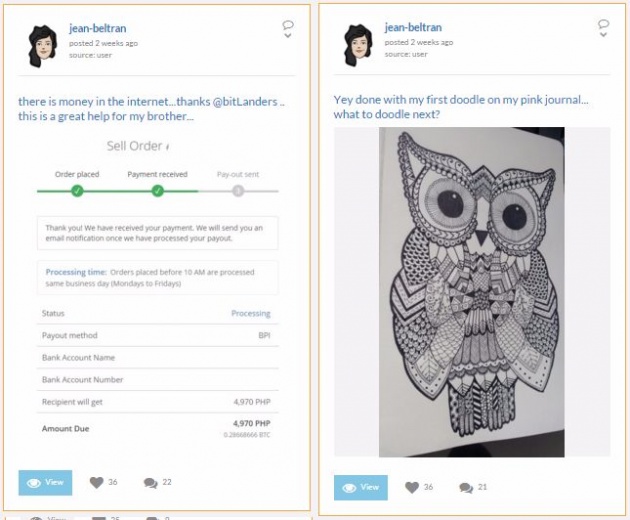This screenshot has height=520, width=630.
Task: Click the Payment received checkmark step
Action: [158, 191]
